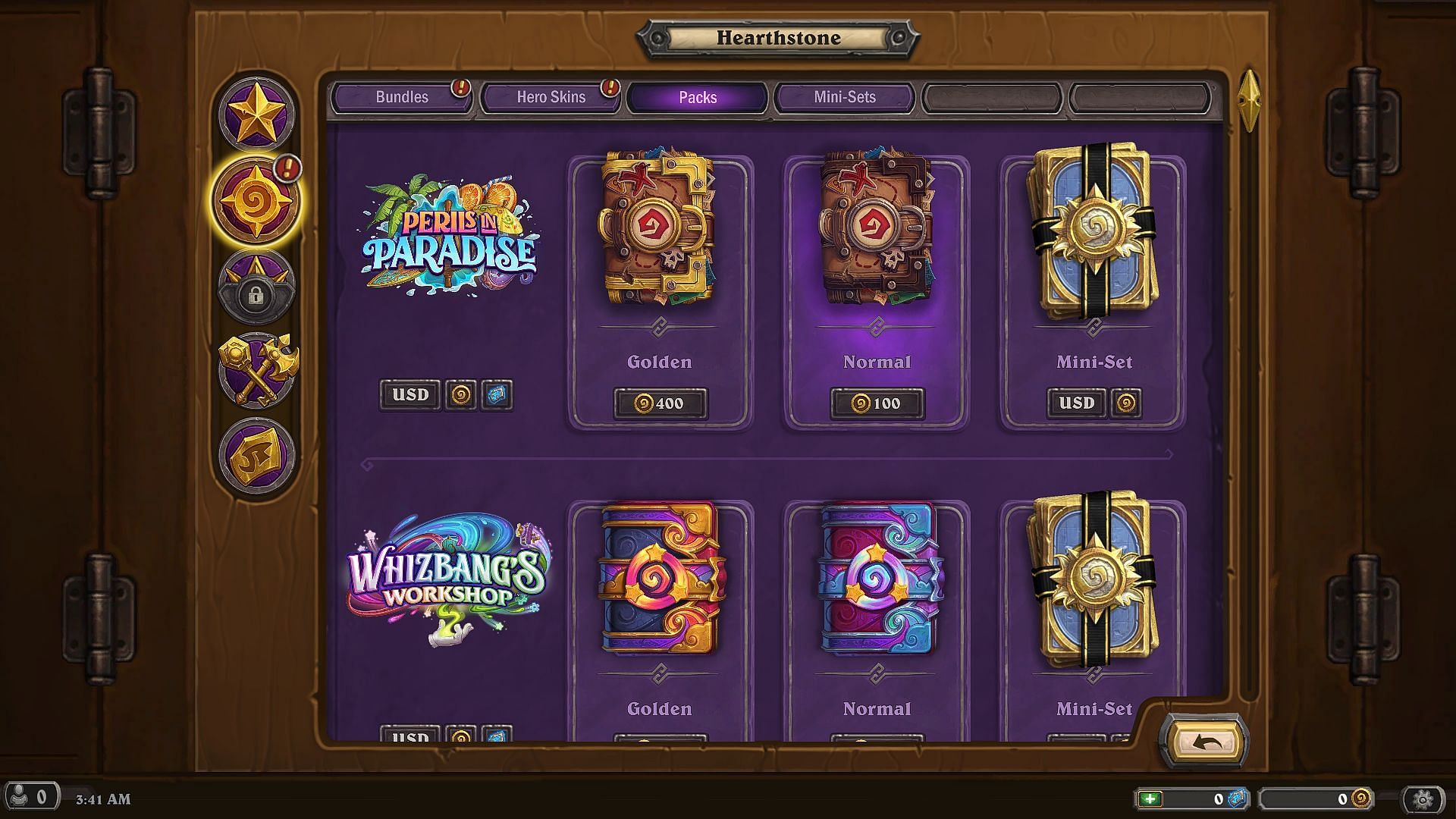Screen dimensions: 1456x819
Task: Open the star featured shop section
Action: 256,114
